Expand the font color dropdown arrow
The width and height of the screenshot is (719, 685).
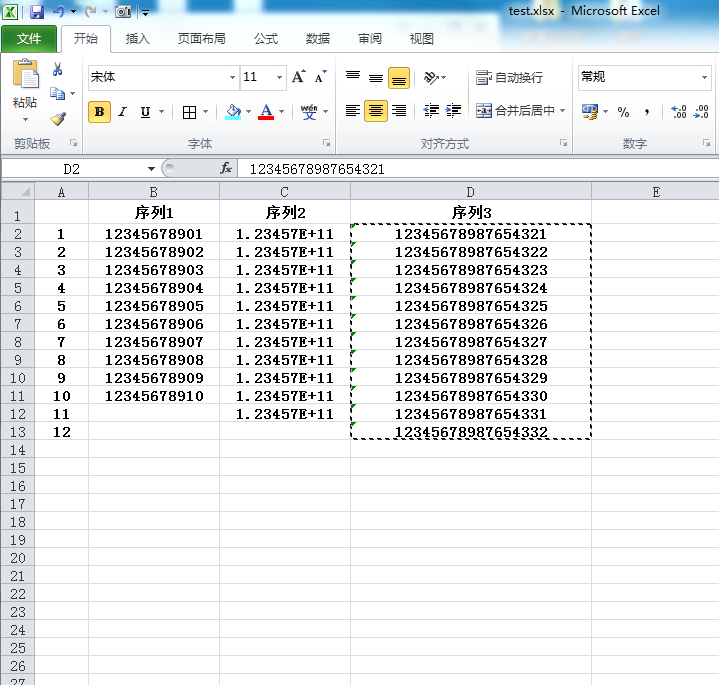click(282, 112)
